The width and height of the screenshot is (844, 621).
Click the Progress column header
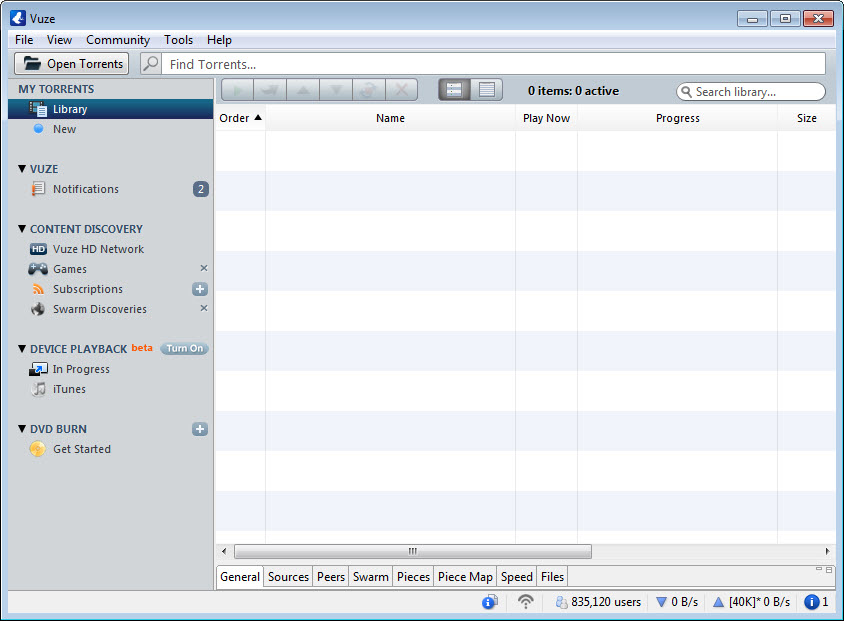point(678,118)
